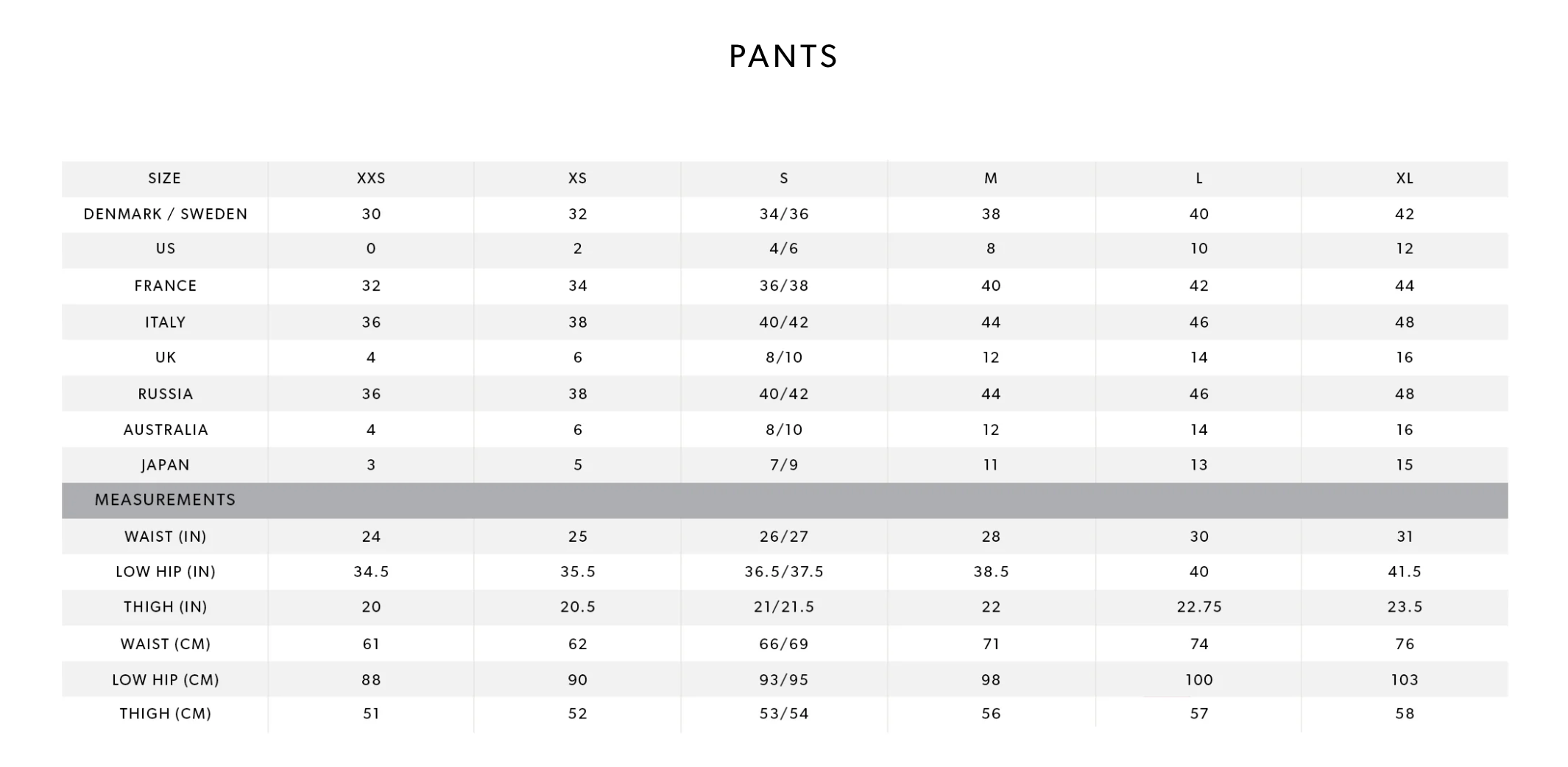Select the JAPAN row label

point(166,465)
